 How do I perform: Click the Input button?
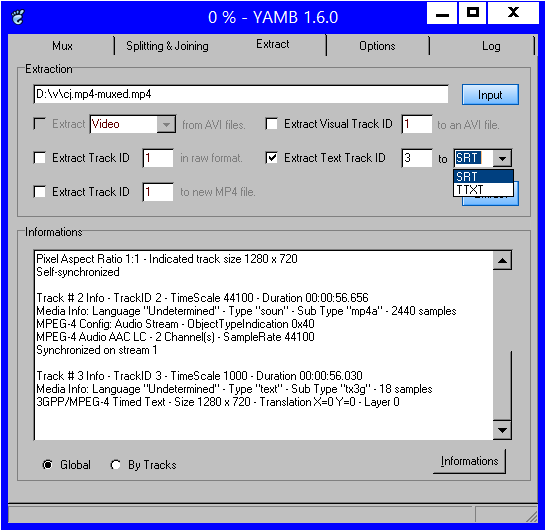click(490, 95)
